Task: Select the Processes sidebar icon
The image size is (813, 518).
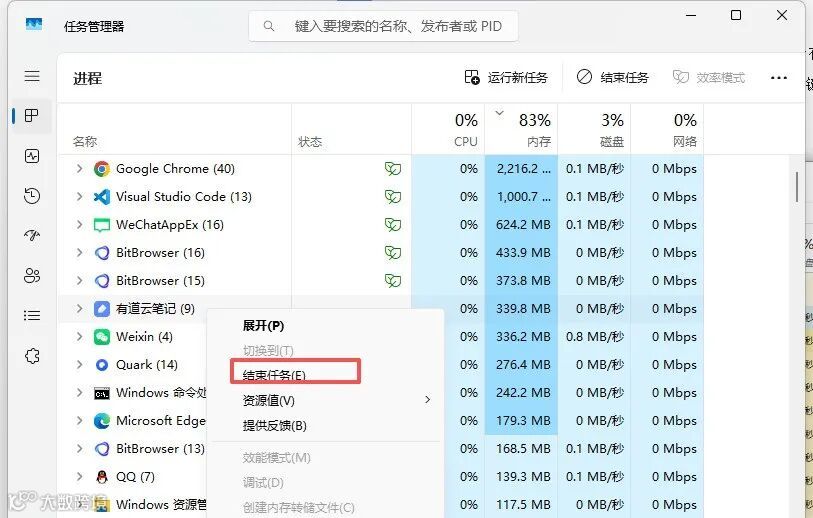Action: point(32,115)
